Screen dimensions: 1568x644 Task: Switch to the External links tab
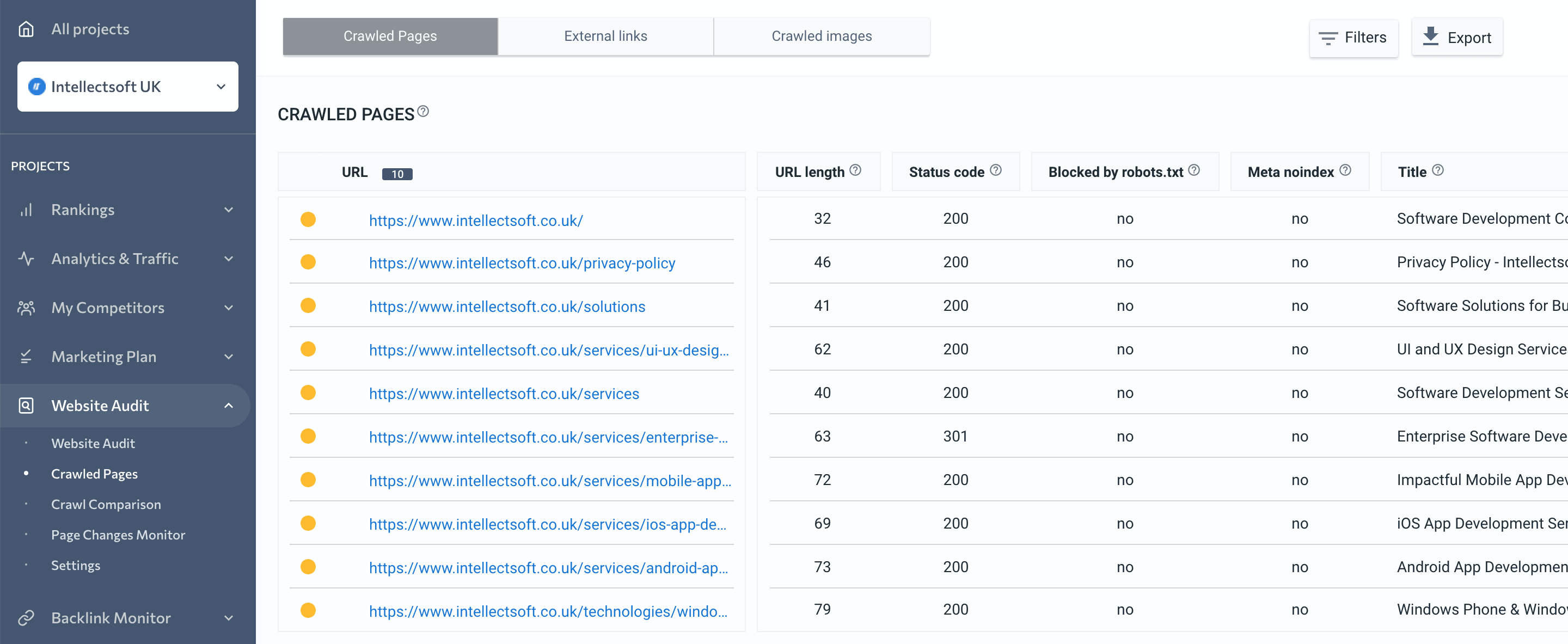pyautogui.click(x=605, y=36)
